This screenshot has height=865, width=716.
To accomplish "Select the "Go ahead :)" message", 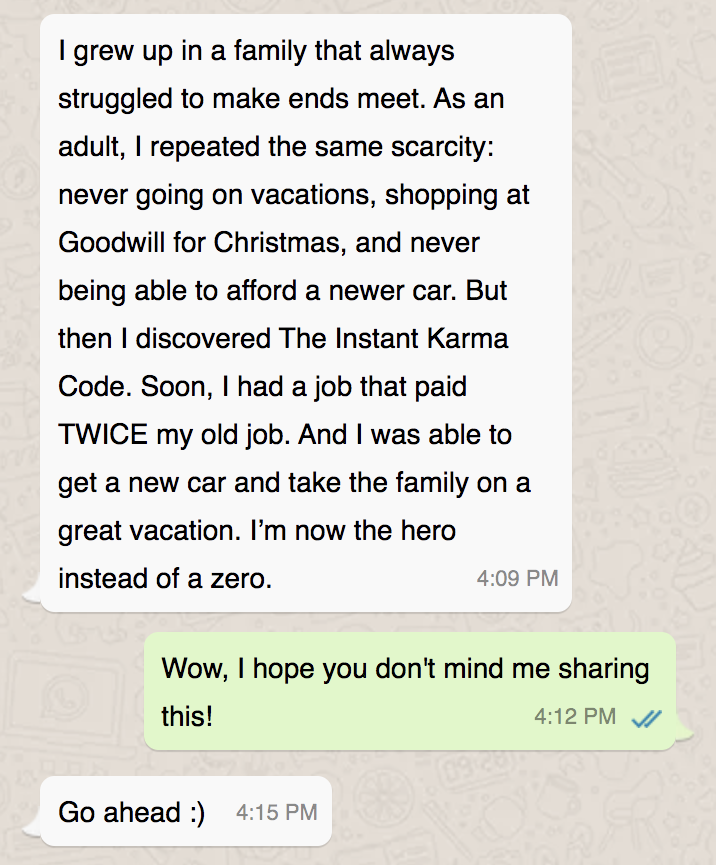I will 132,813.
